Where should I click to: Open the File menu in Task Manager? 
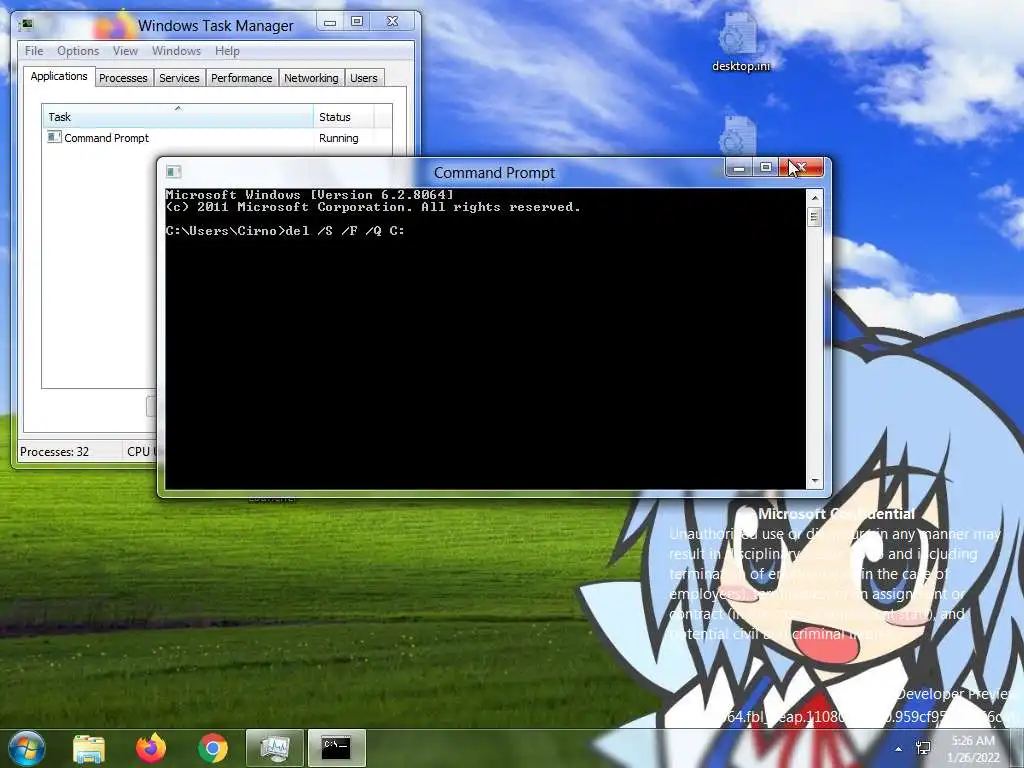point(34,51)
